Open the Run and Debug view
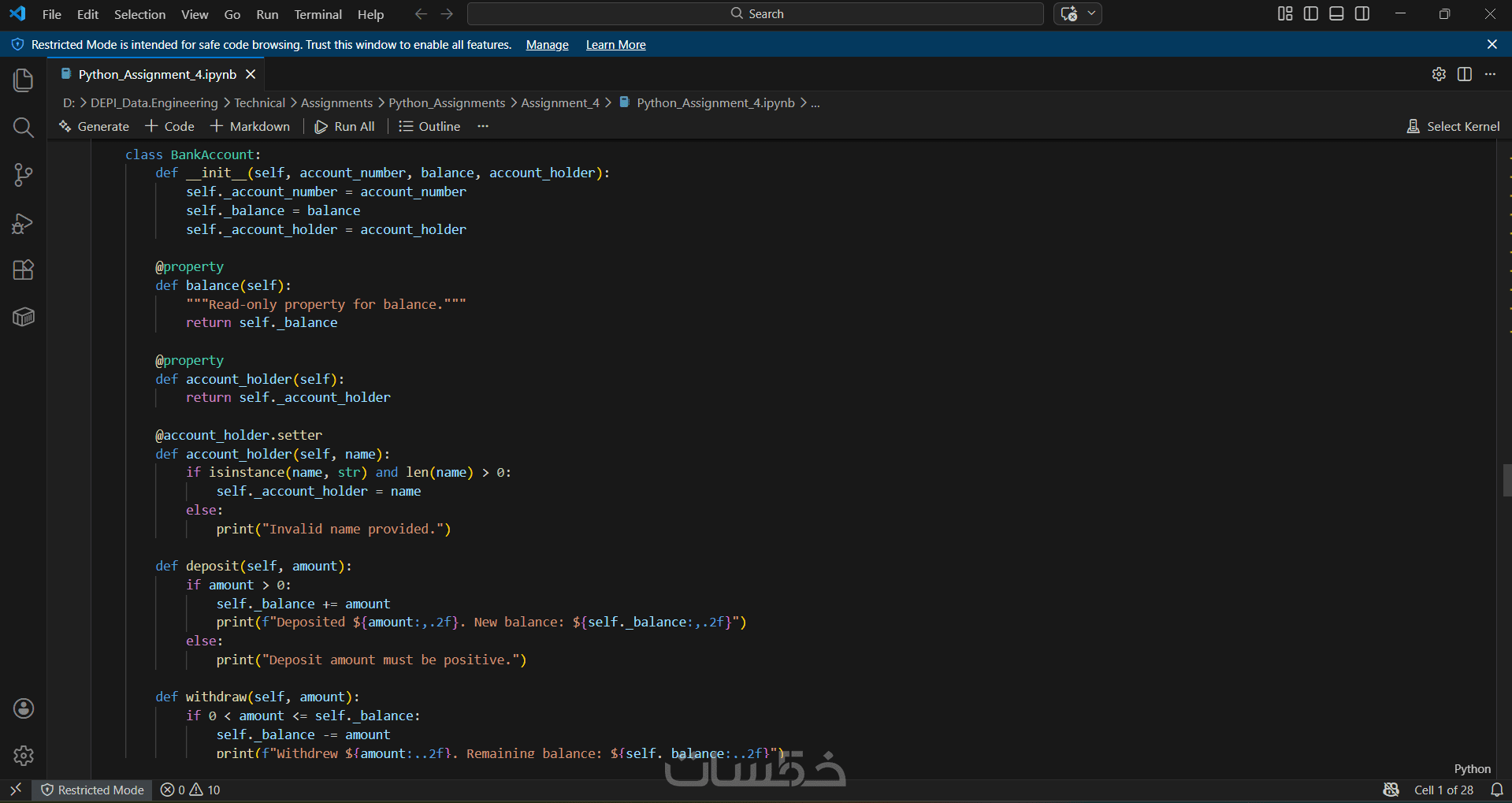1512x803 pixels. tap(24, 223)
